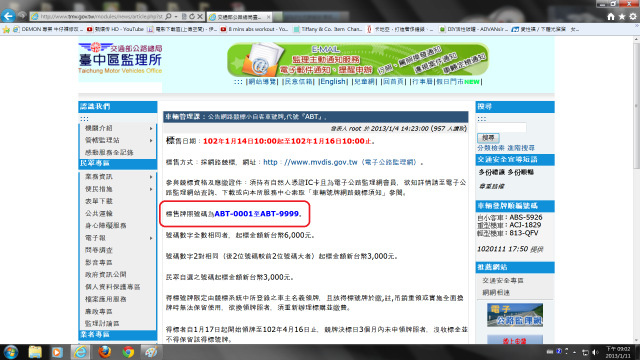Click the Stop loading X icon
The width and height of the screenshot is (640, 360).
(x=200, y=17)
